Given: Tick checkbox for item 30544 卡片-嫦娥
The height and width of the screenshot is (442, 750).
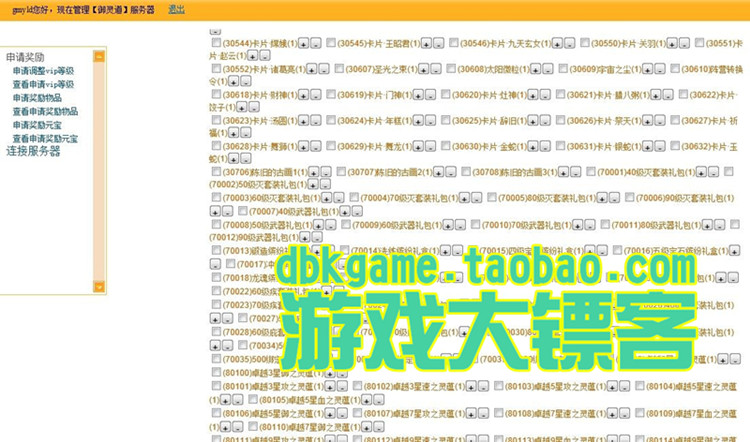Looking at the screenshot, I should [216, 43].
